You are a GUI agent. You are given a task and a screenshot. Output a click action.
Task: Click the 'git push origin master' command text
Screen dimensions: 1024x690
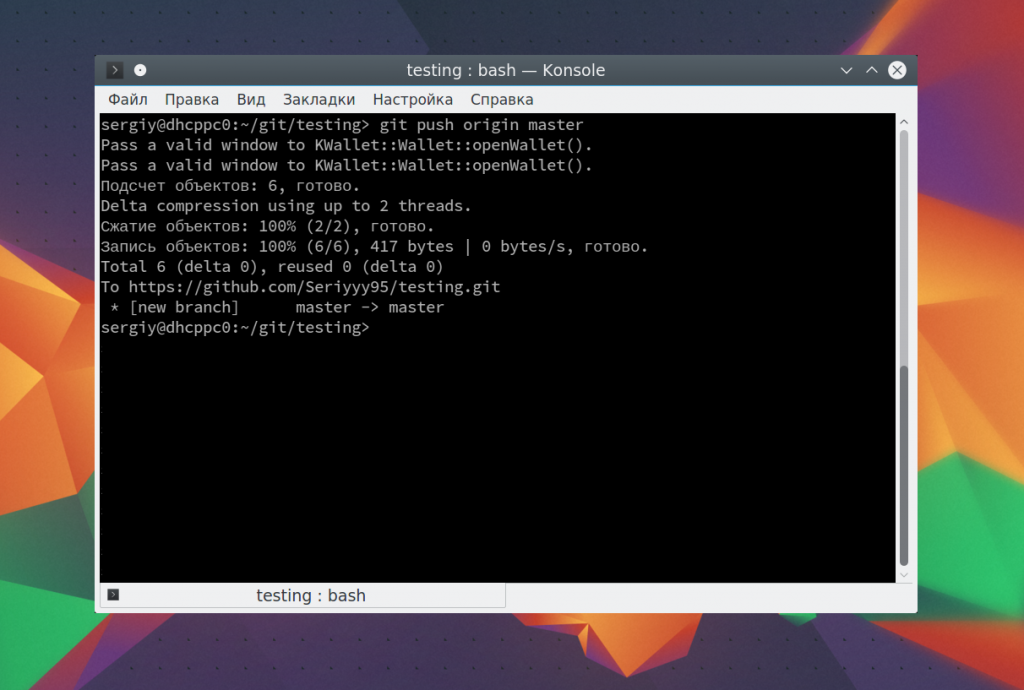pyautogui.click(x=481, y=125)
